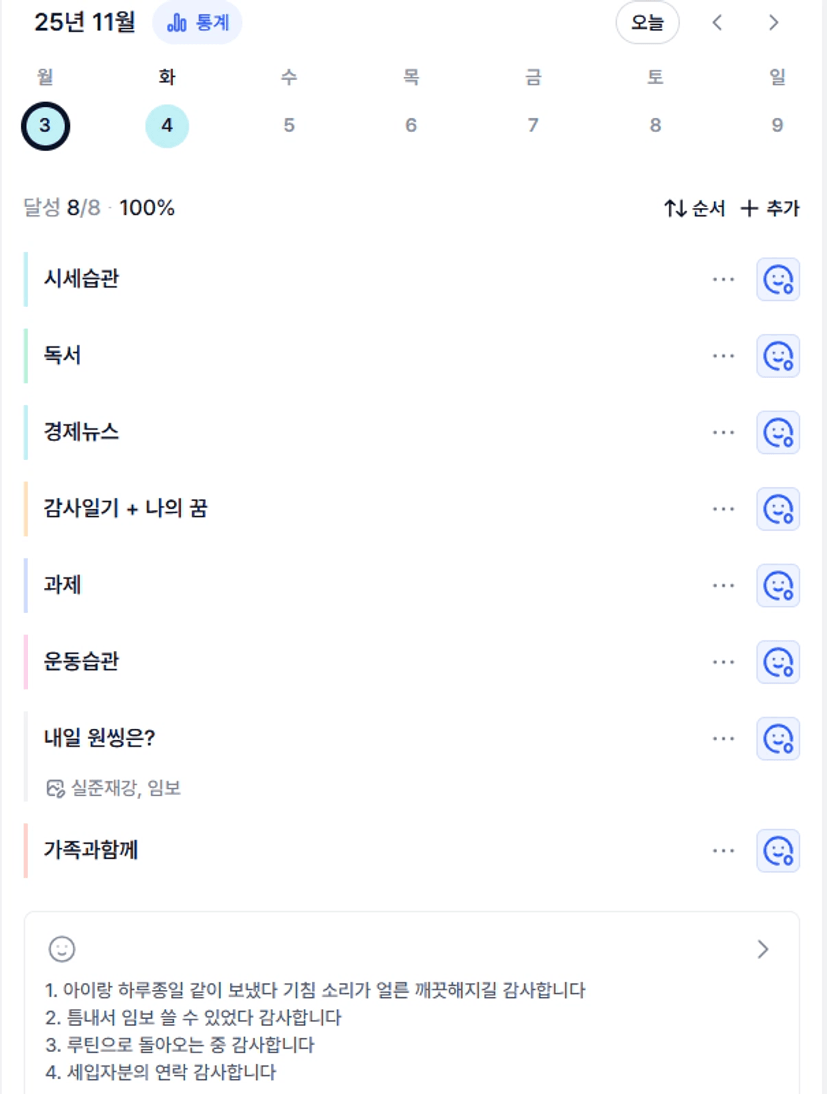Click the memo icon beside 실준재강, 임보
This screenshot has height=1094, width=827.
[56, 789]
